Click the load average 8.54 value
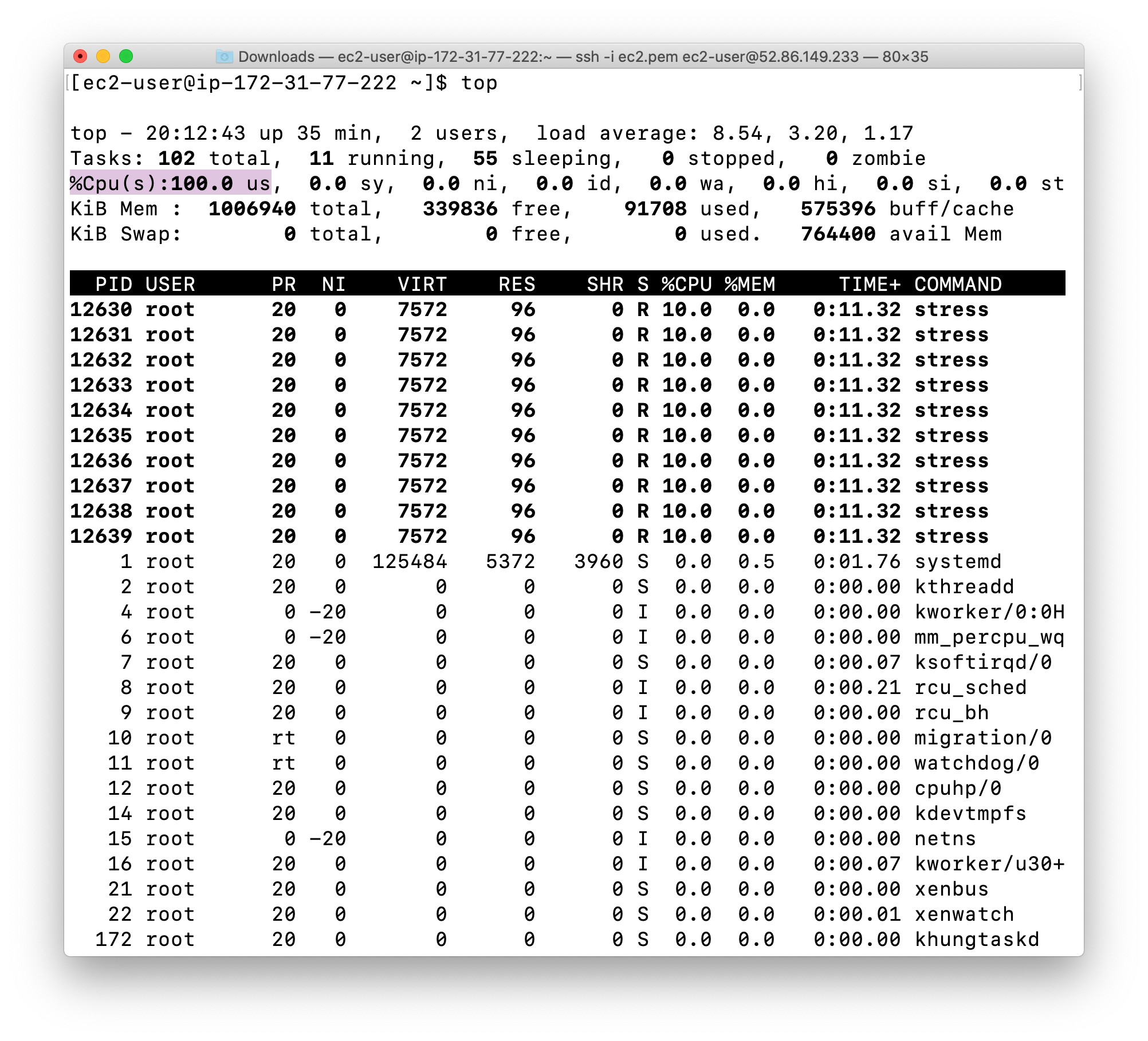Image resolution: width=1148 pixels, height=1041 pixels. (737, 133)
